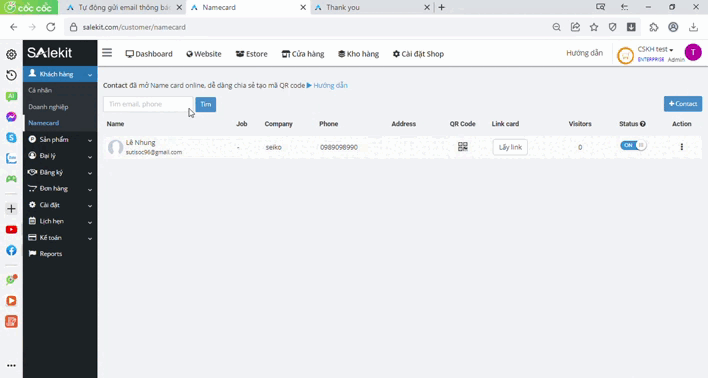Toggle the ON status switch for Lê Nhung
708x378 pixels.
[633, 145]
